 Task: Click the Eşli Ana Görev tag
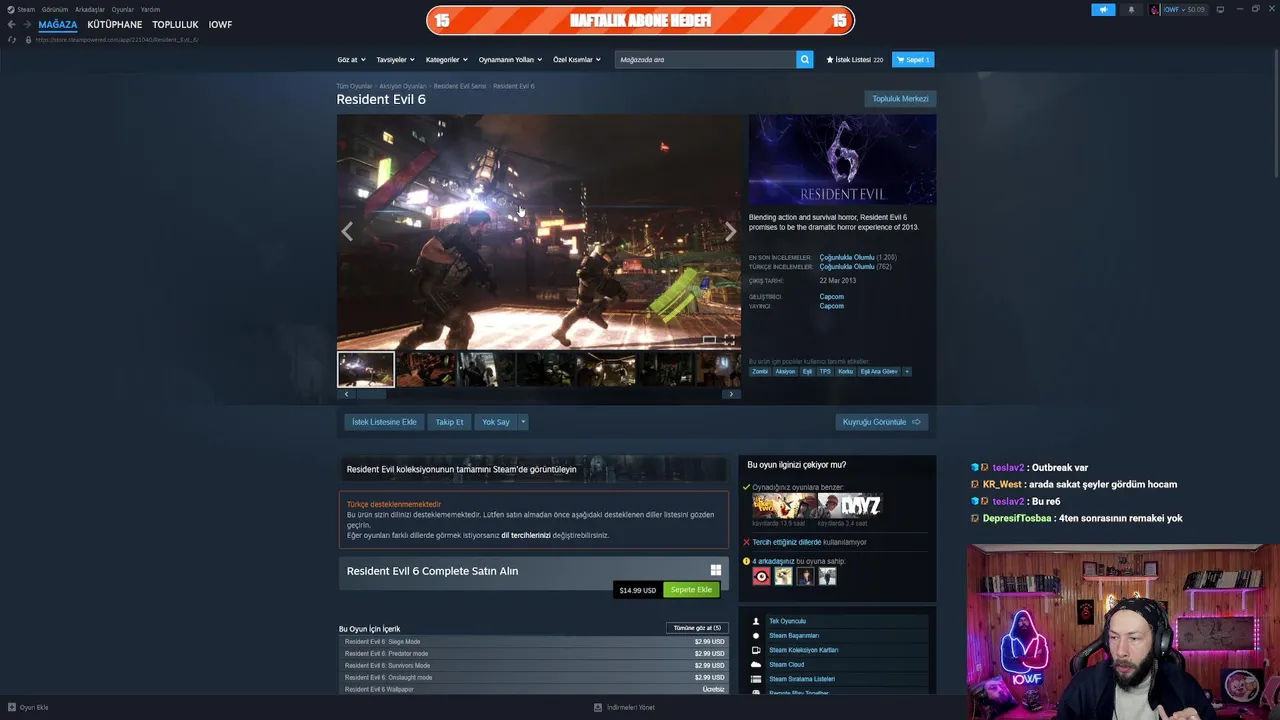pyautogui.click(x=879, y=371)
